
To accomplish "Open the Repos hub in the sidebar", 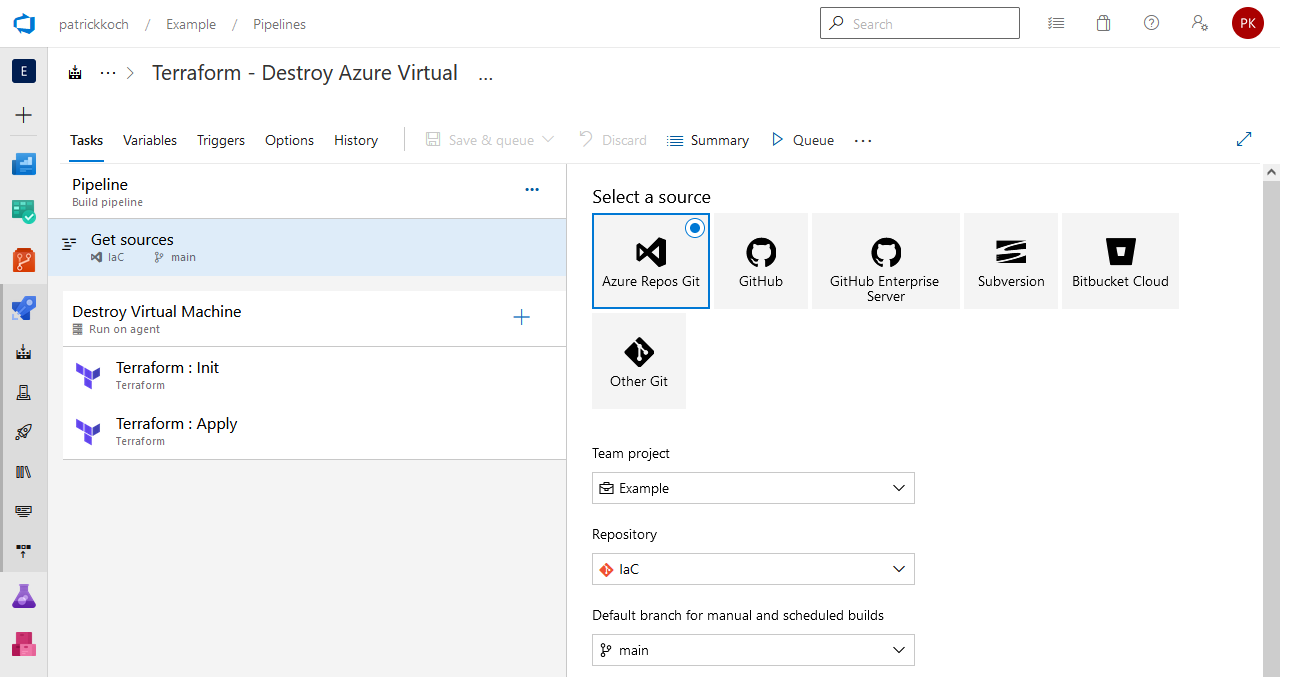I will (x=24, y=260).
